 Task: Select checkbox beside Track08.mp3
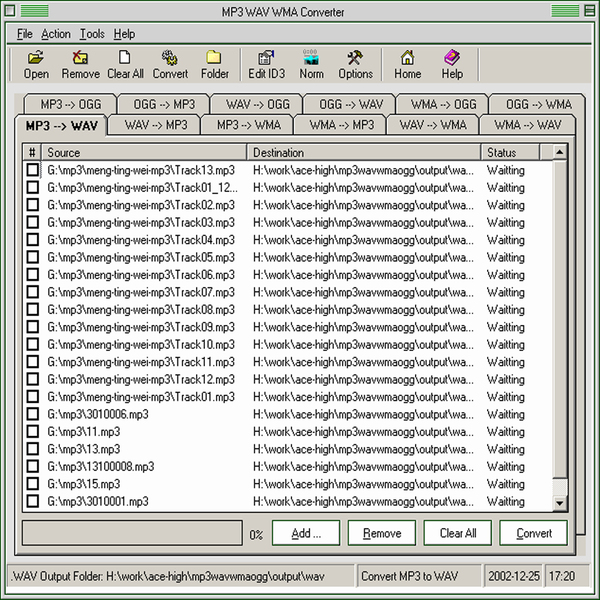33,309
